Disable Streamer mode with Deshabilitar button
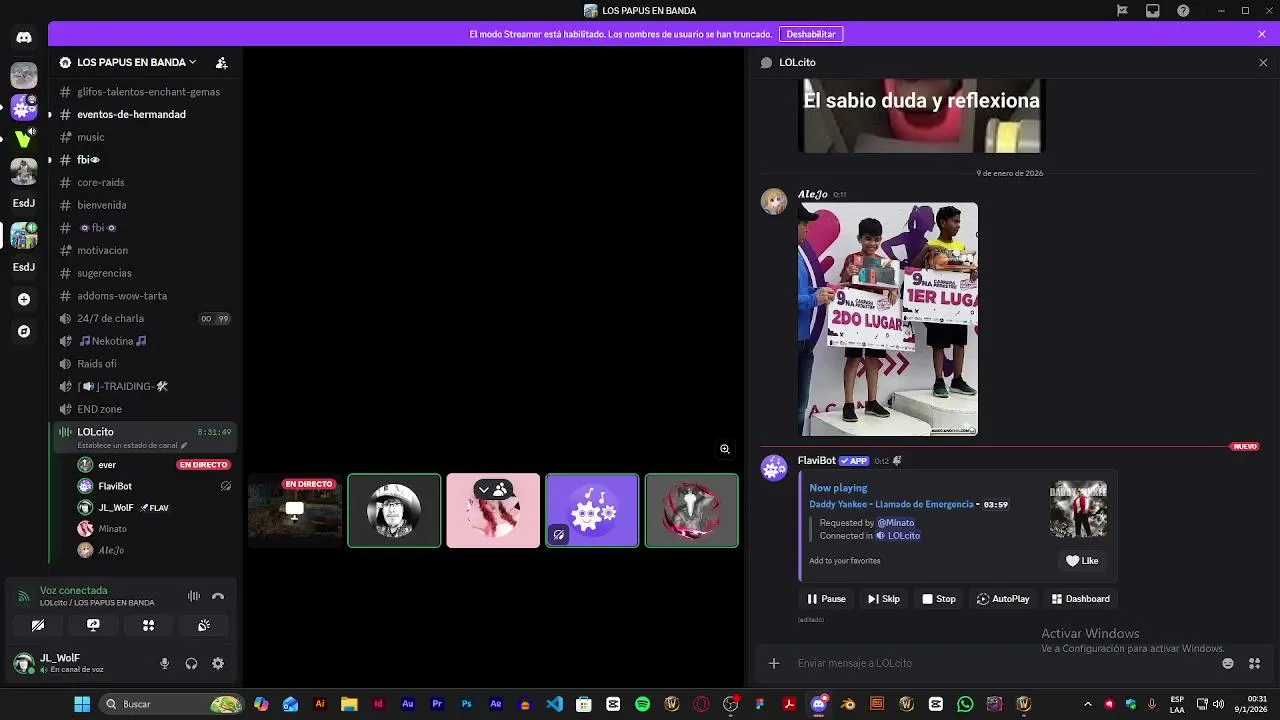1280x720 pixels. tap(811, 34)
